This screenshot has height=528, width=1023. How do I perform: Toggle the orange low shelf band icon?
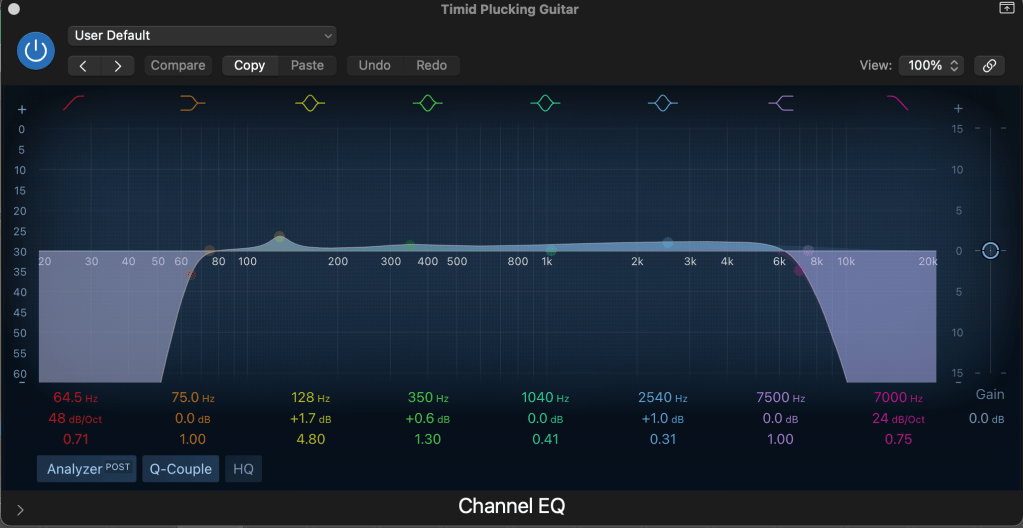coord(192,103)
